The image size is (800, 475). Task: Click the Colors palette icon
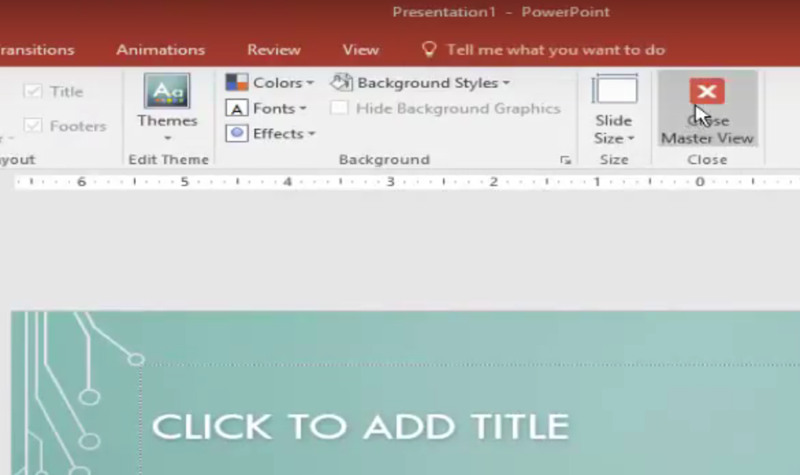(237, 82)
